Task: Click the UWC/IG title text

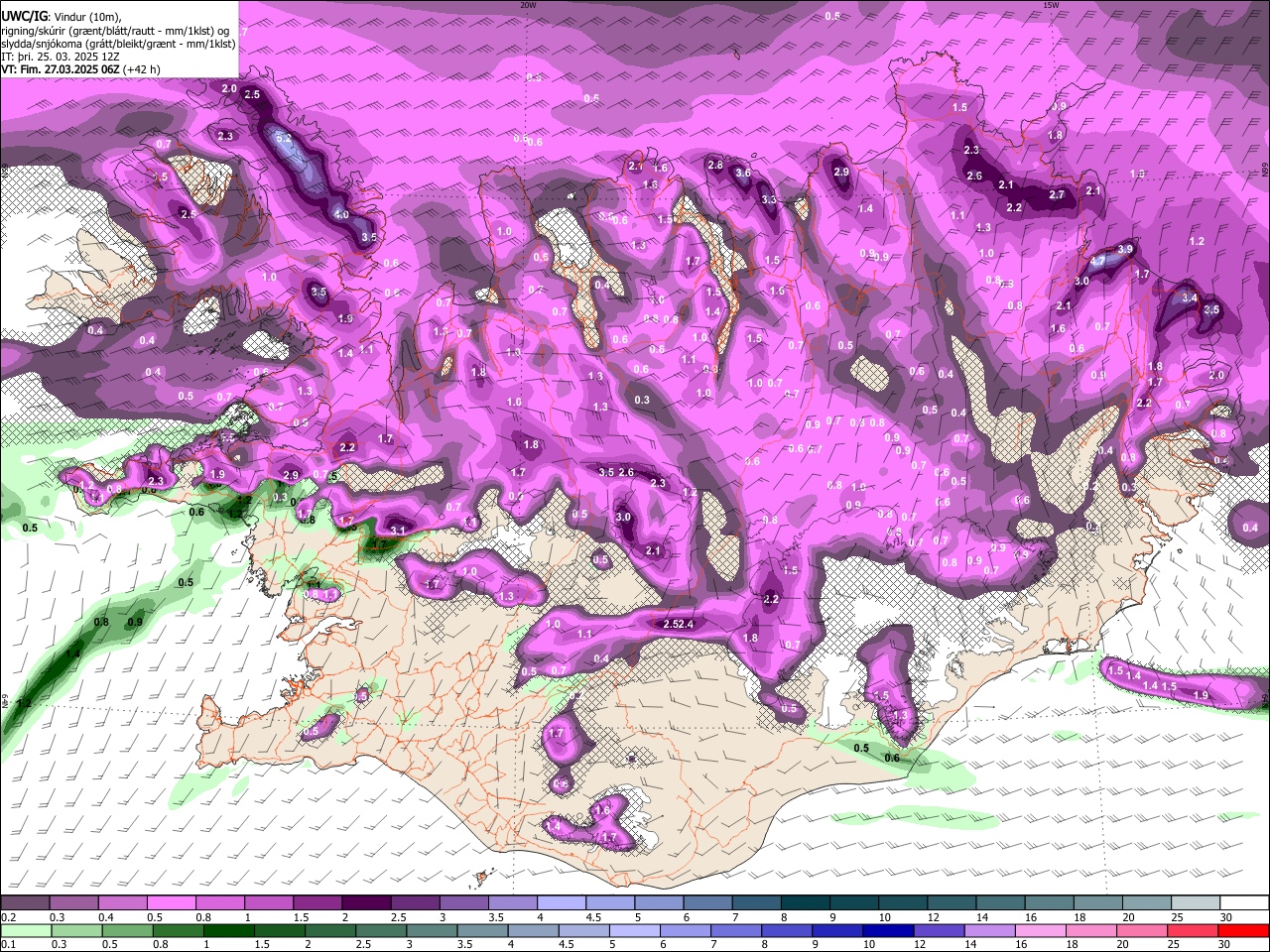Action: 24,17
